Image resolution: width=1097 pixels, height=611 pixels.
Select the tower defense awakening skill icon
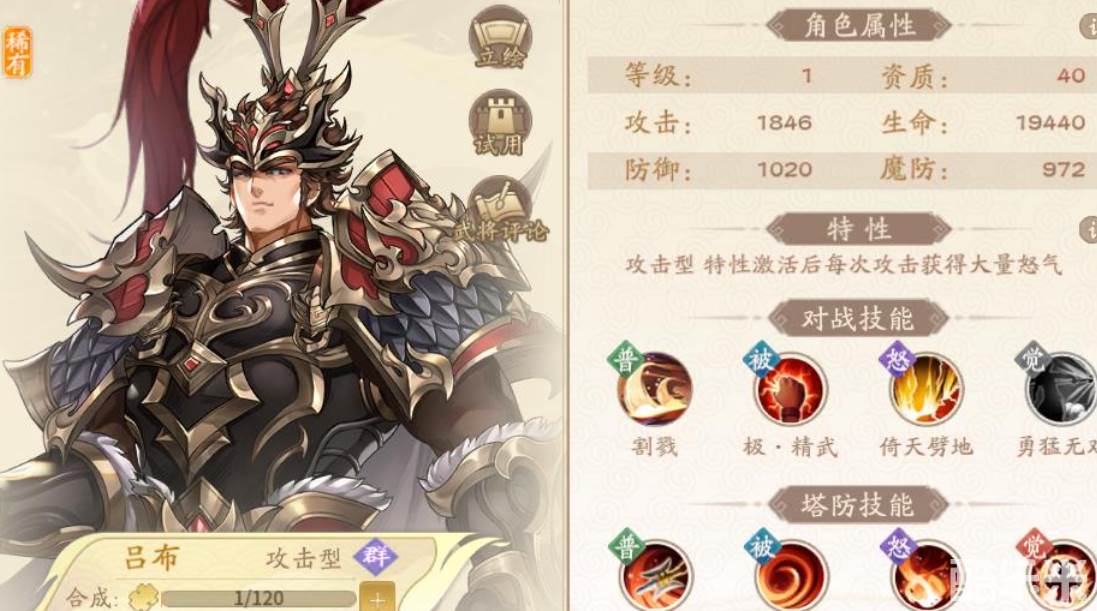[x=1062, y=575]
